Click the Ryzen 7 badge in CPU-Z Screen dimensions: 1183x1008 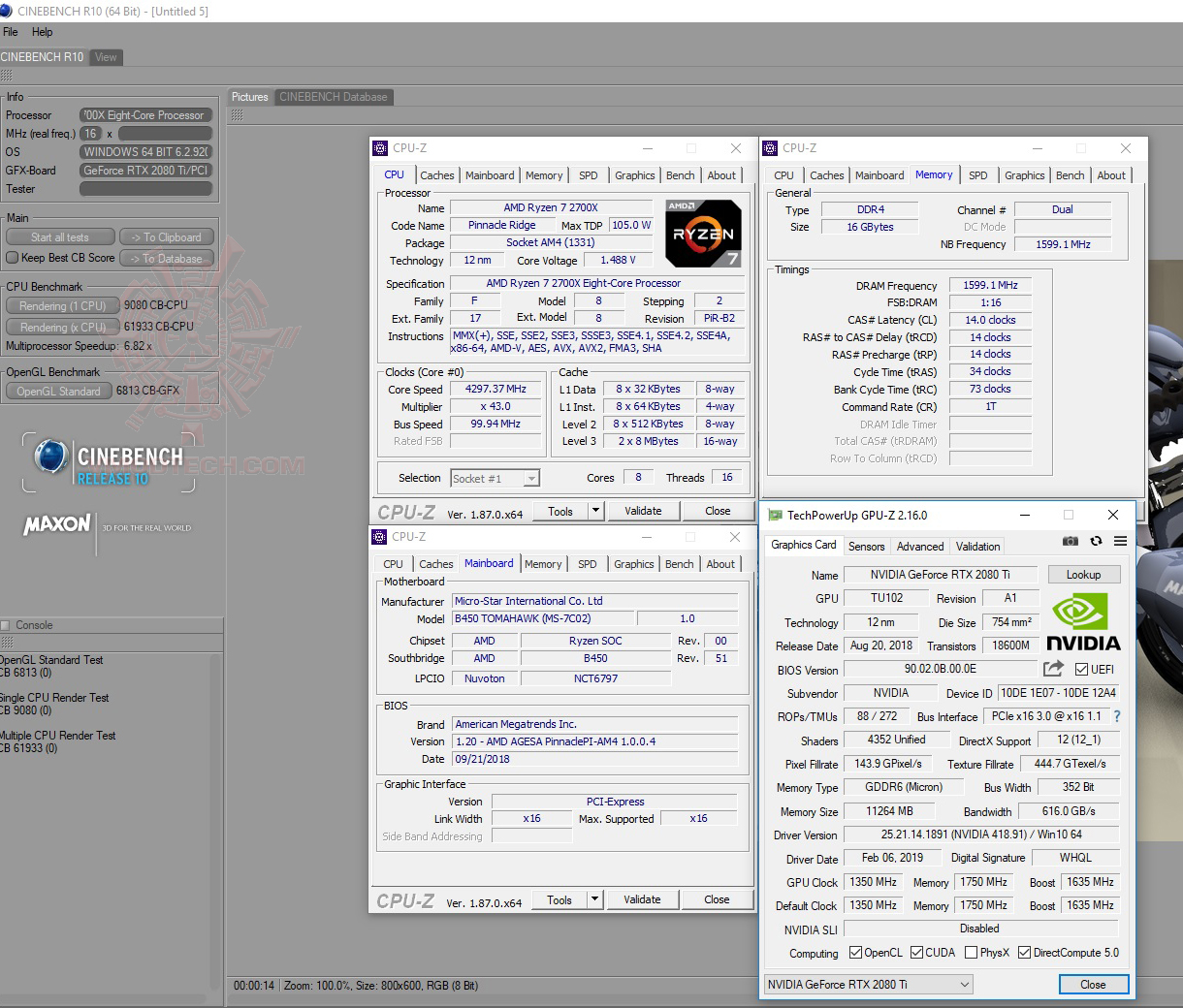[702, 233]
